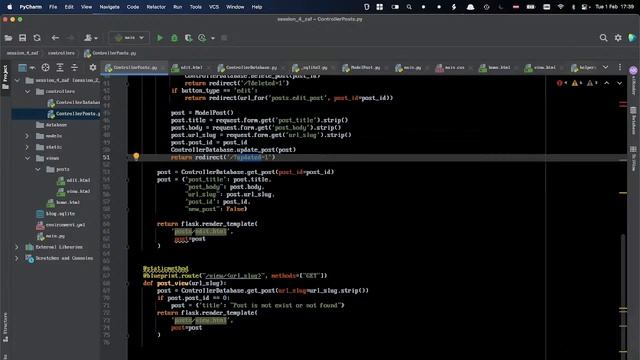Switch to the edit.html editor tab
The height and width of the screenshot is (360, 640).
(191, 67)
